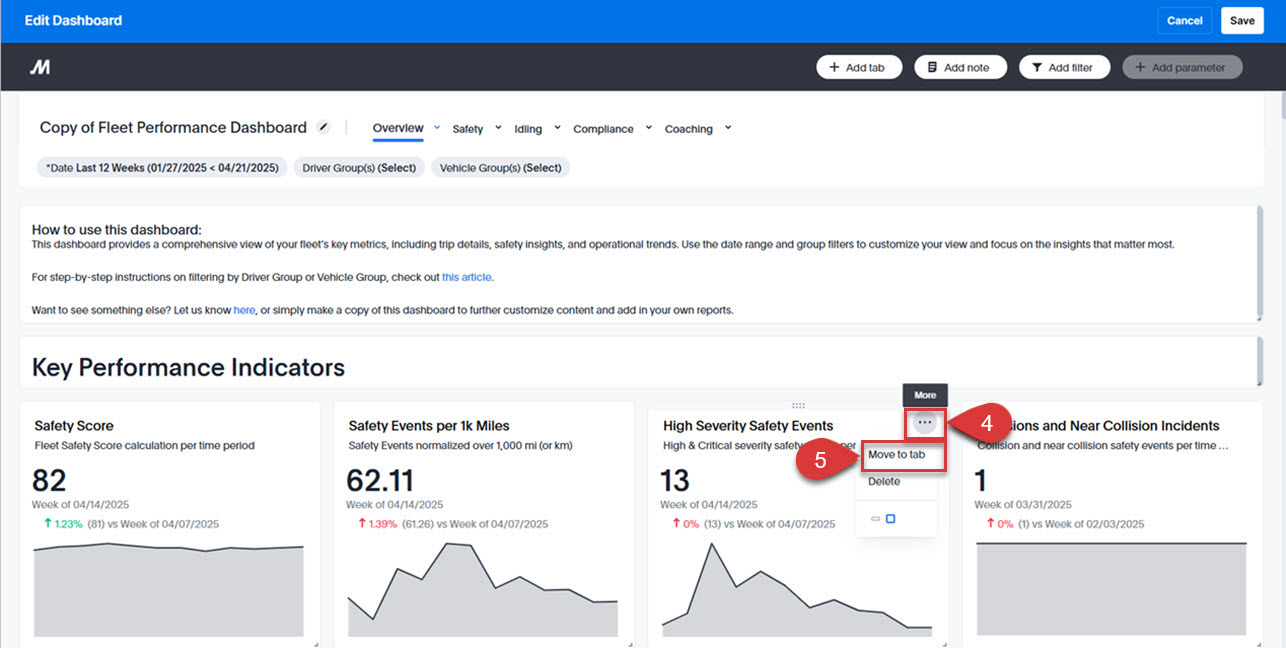Save the dashboard
1286x648 pixels.
pos(1242,21)
